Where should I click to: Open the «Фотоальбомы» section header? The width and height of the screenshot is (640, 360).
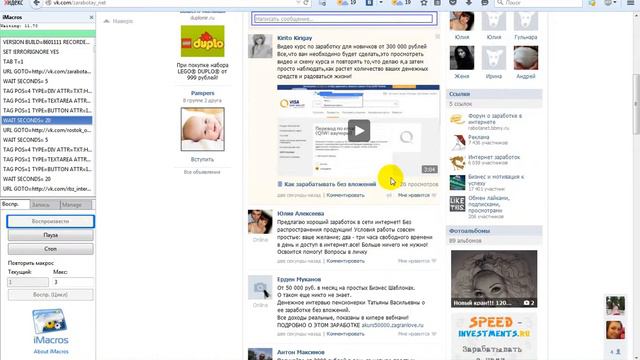pyautogui.click(x=469, y=231)
